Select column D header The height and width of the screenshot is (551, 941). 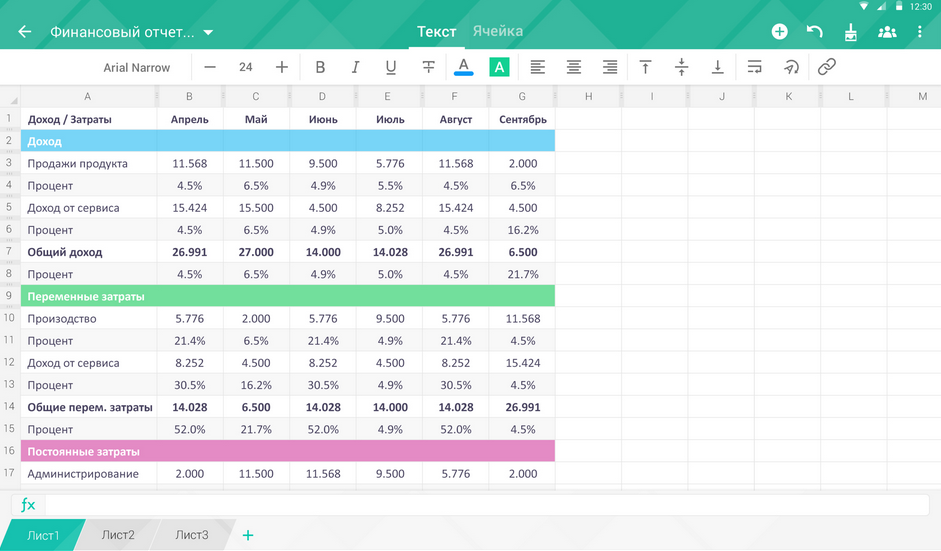coord(322,97)
